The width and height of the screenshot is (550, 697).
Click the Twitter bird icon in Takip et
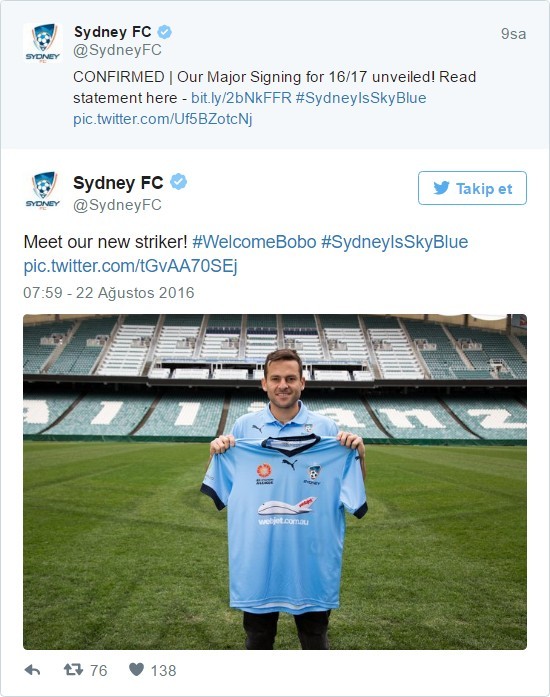coord(442,188)
